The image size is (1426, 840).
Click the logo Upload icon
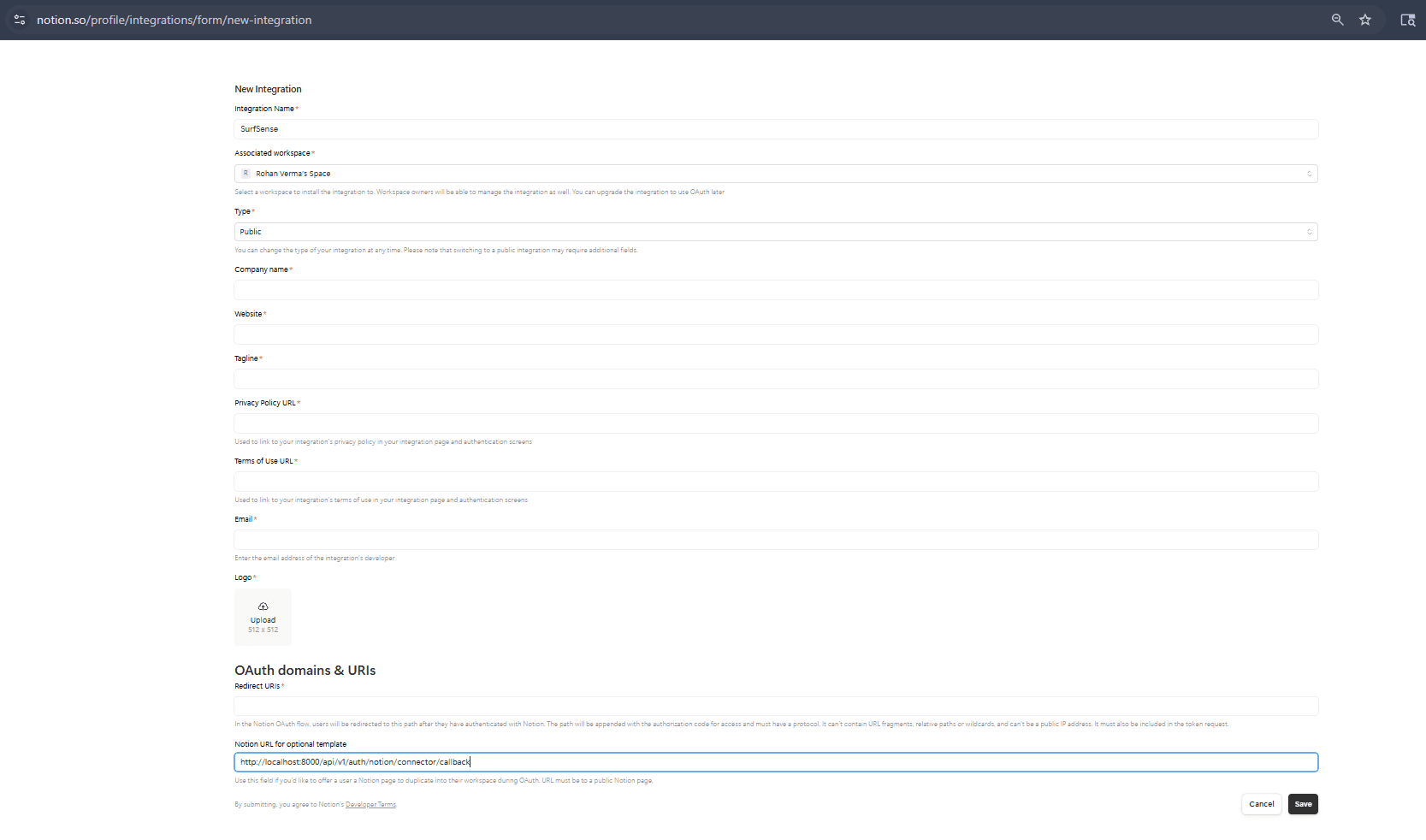(263, 606)
